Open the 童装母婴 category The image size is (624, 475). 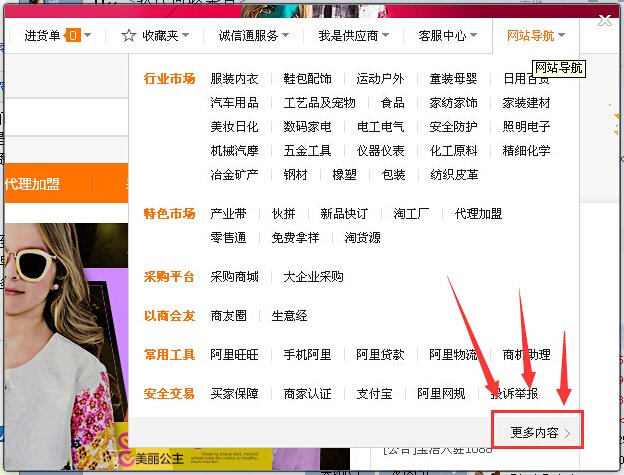[x=453, y=79]
